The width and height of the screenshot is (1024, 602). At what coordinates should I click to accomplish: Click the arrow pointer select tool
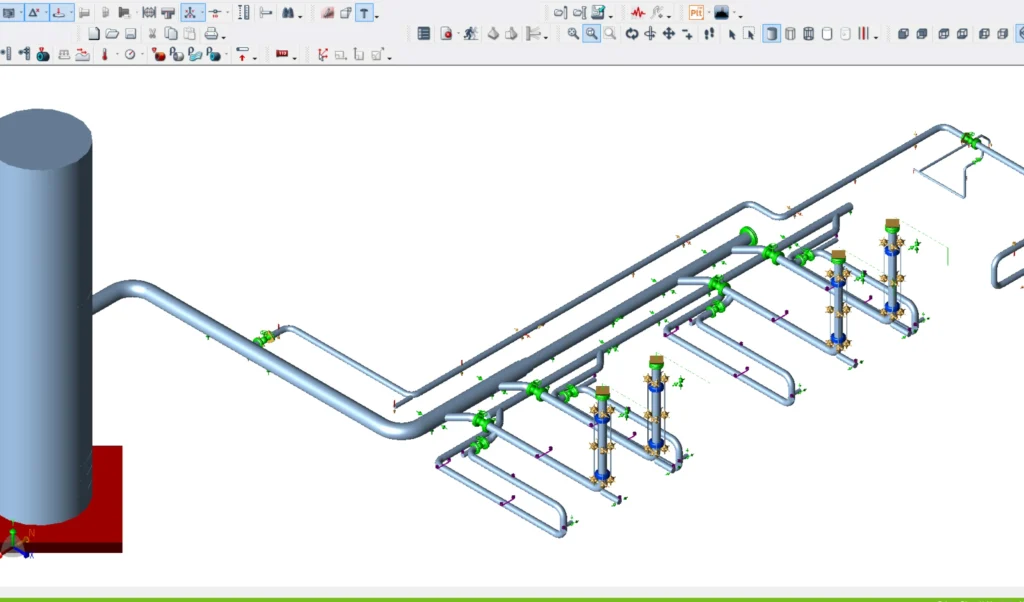pos(731,34)
